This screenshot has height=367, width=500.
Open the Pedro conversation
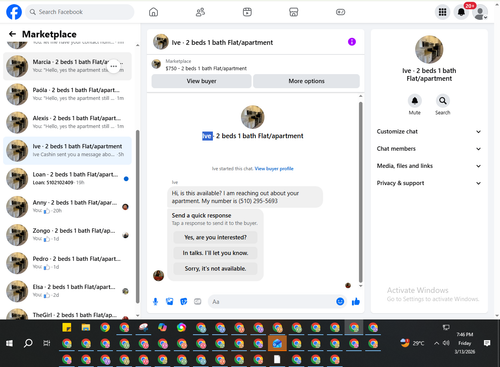[67, 263]
